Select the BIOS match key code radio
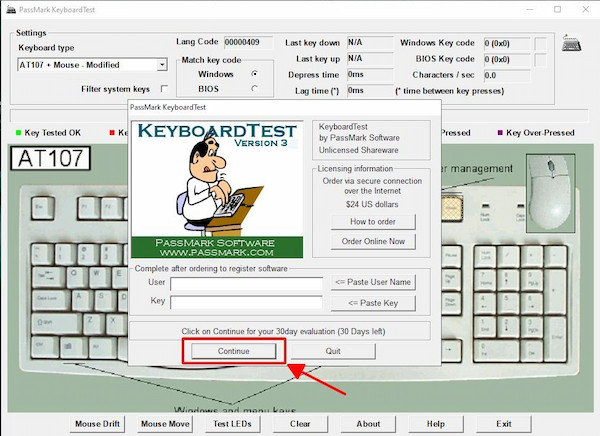Image resolution: width=600 pixels, height=436 pixels. coord(254,88)
